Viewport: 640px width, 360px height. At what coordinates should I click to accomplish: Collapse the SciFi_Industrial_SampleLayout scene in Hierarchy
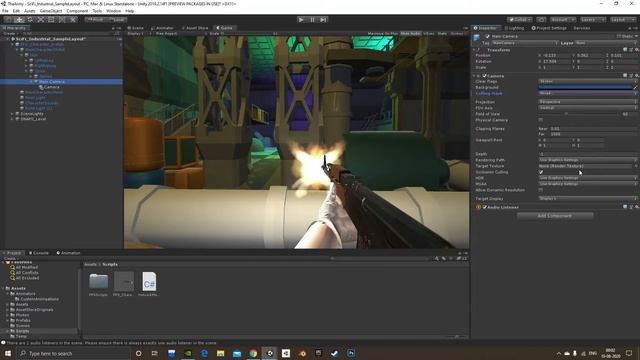point(8,39)
